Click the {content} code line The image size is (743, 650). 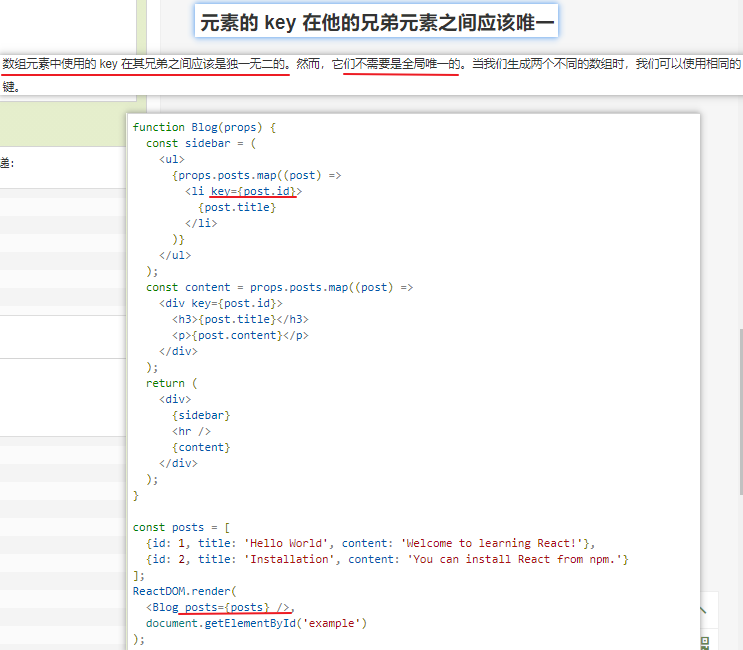201,447
